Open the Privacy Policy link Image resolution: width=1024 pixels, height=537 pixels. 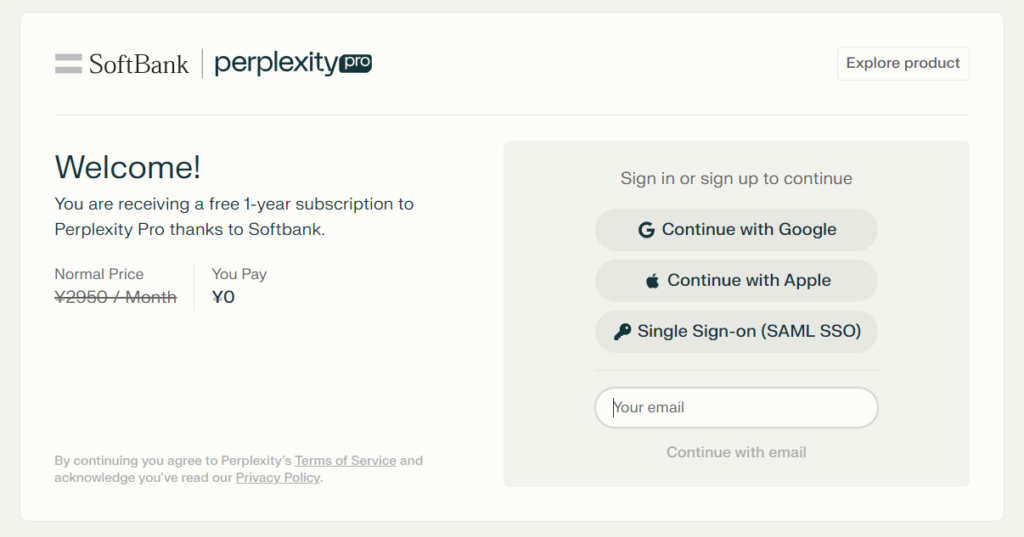click(277, 478)
